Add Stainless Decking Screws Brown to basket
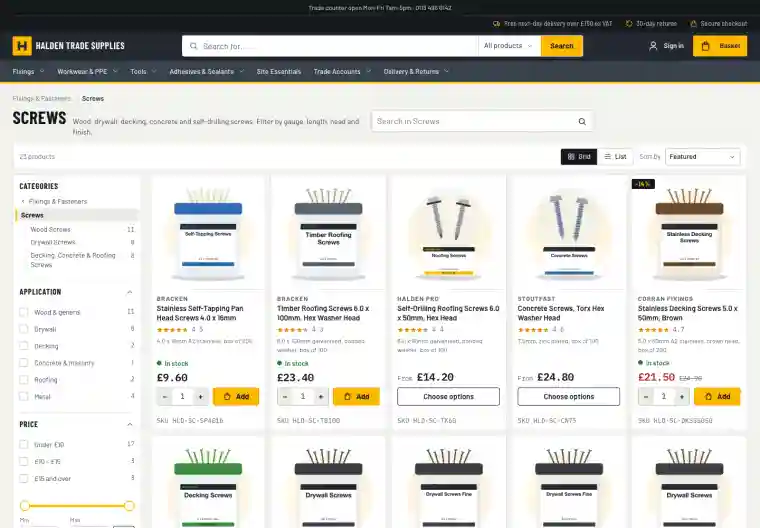This screenshot has width=760, height=528. pos(717,397)
